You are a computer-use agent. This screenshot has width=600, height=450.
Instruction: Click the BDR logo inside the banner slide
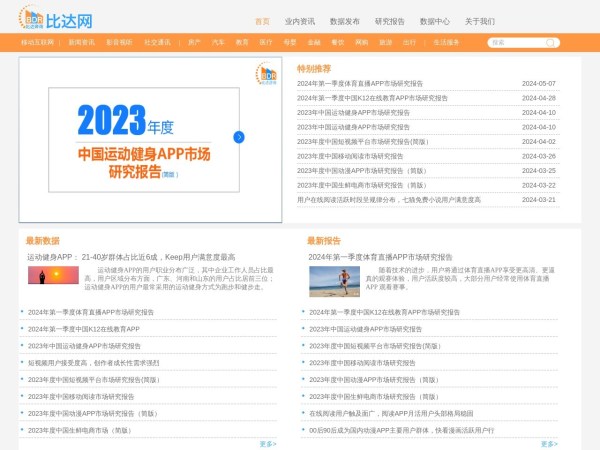pyautogui.click(x=268, y=72)
